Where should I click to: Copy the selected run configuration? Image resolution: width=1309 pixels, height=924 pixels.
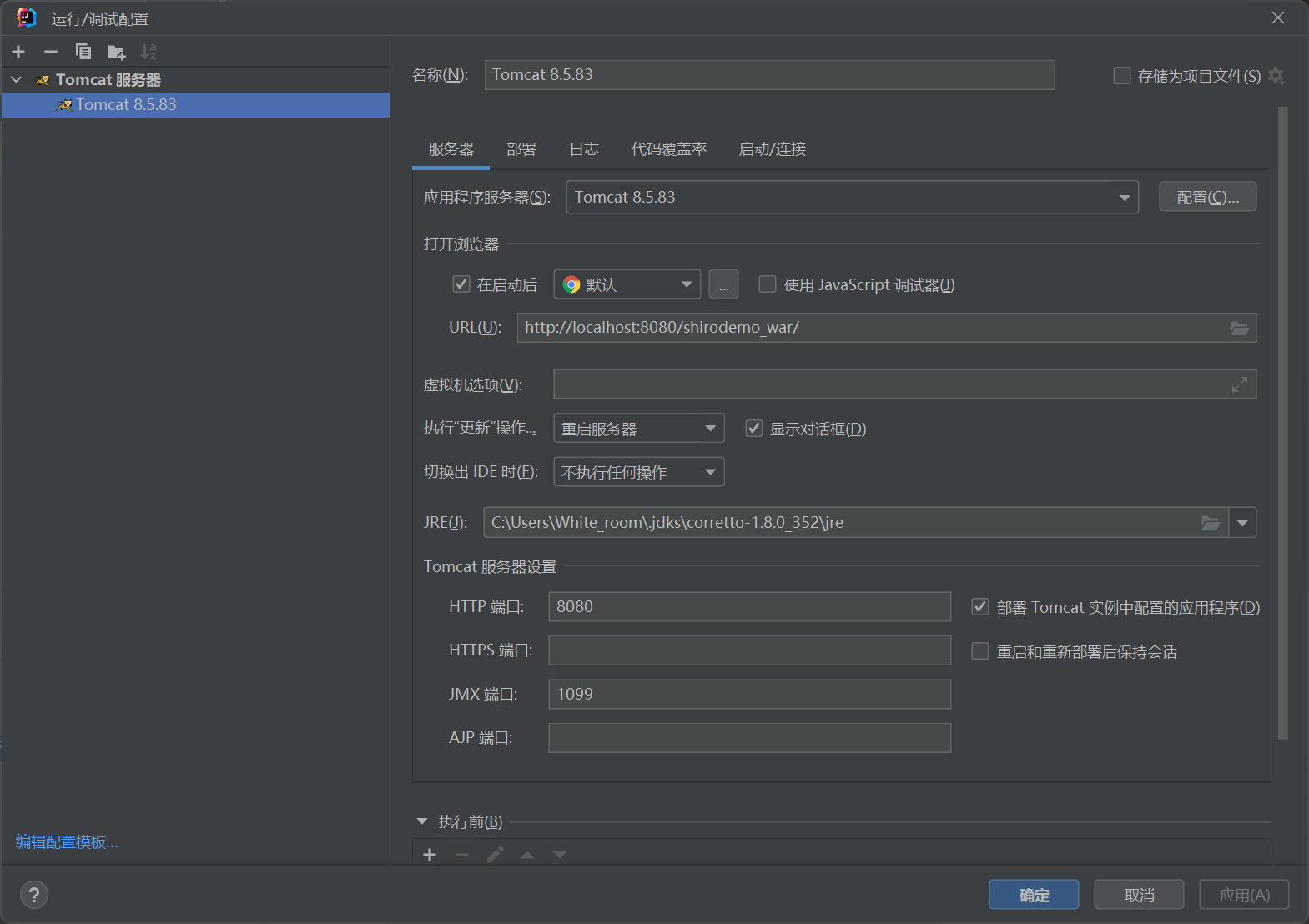[83, 52]
